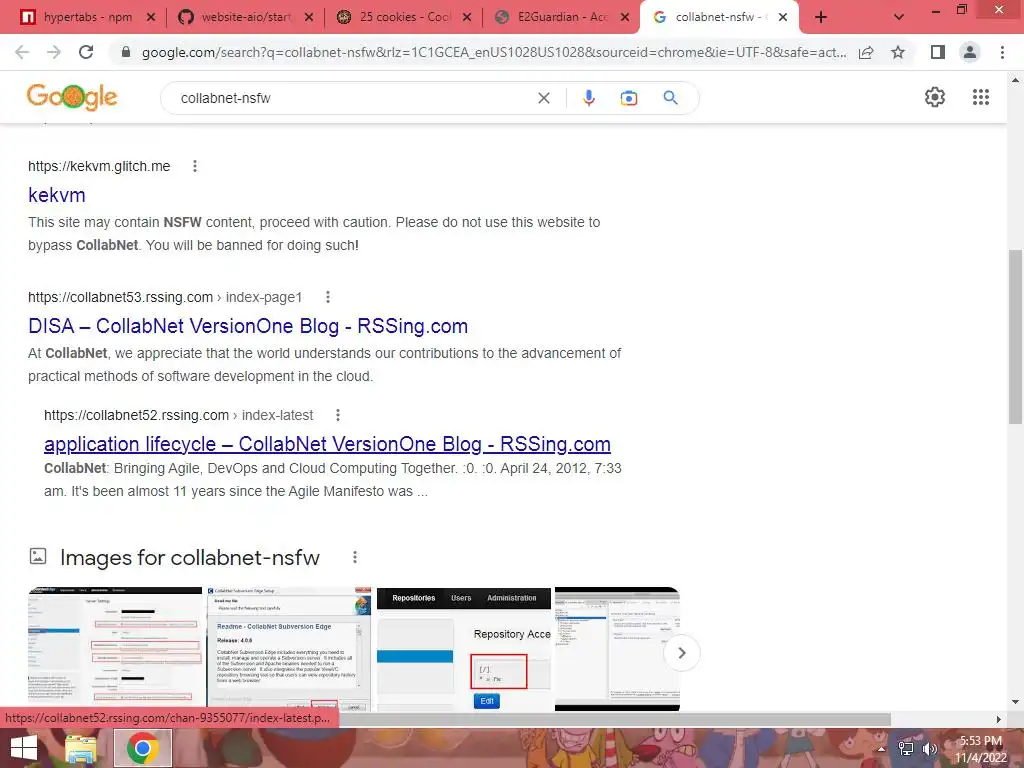Open the Google apps grid
The width and height of the screenshot is (1024, 768).
pos(980,97)
